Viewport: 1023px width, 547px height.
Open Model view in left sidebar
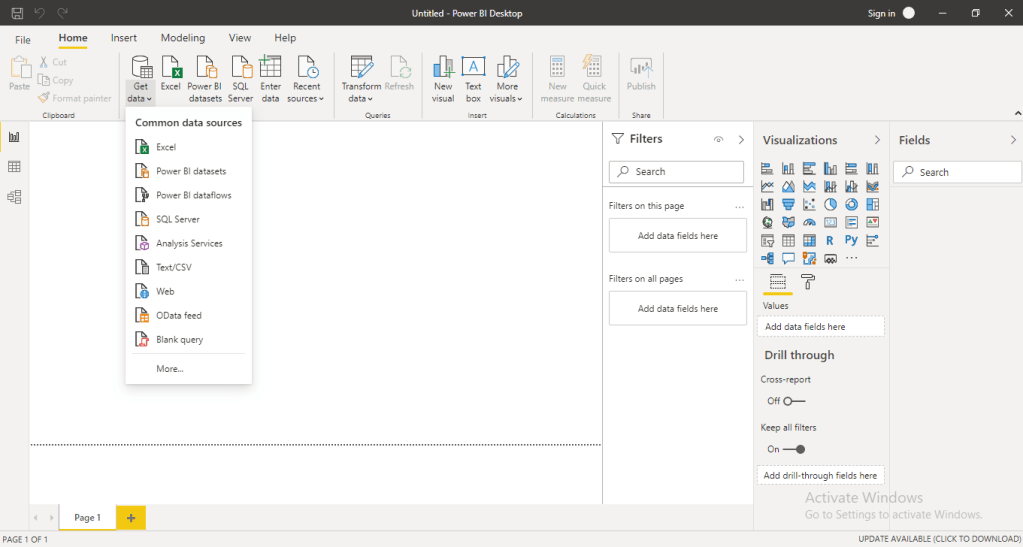coord(14,197)
